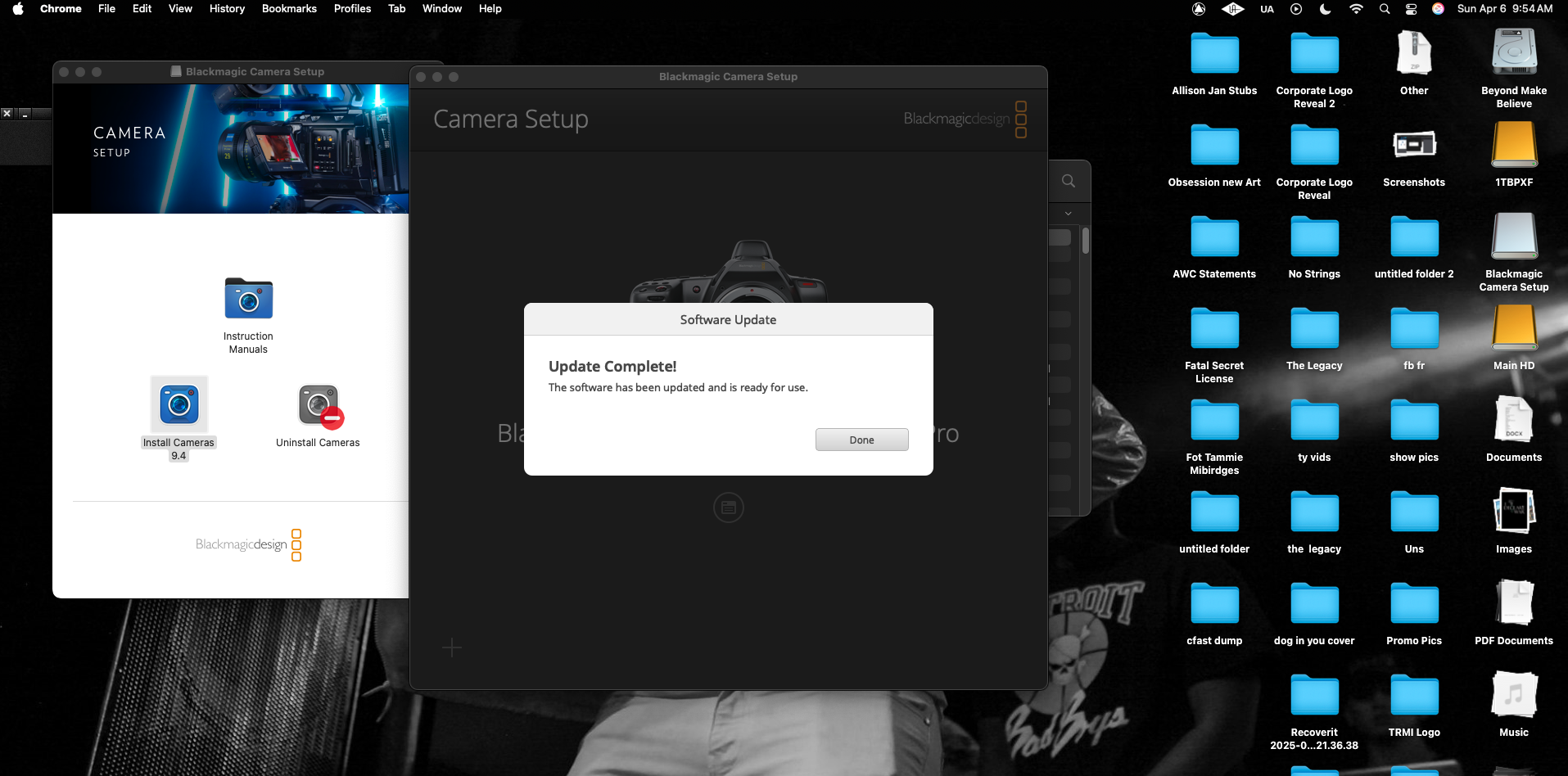Click the Siri icon in menu bar
Image resolution: width=1568 pixels, height=776 pixels.
1438,8
